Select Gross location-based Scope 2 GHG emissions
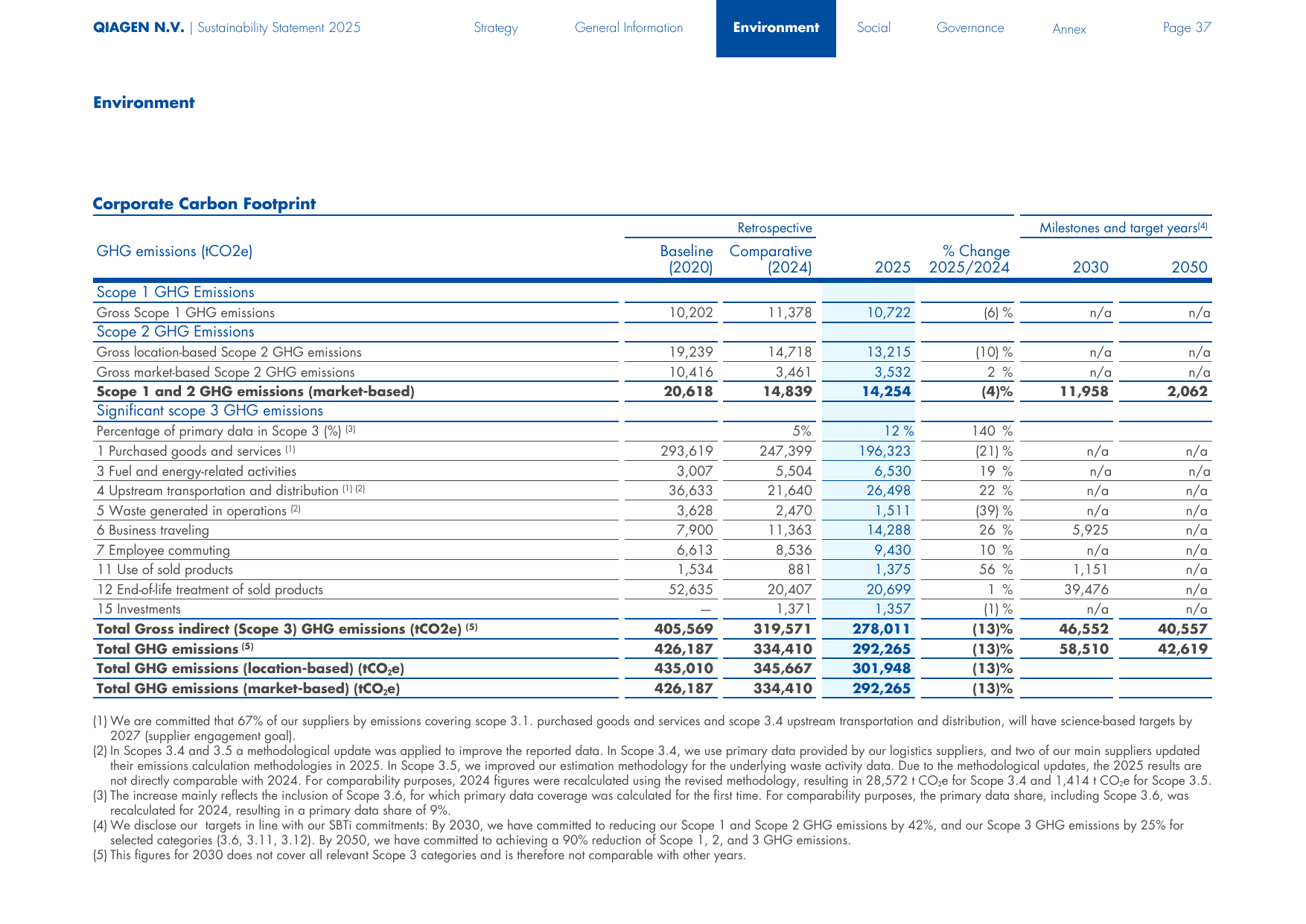 (229, 352)
